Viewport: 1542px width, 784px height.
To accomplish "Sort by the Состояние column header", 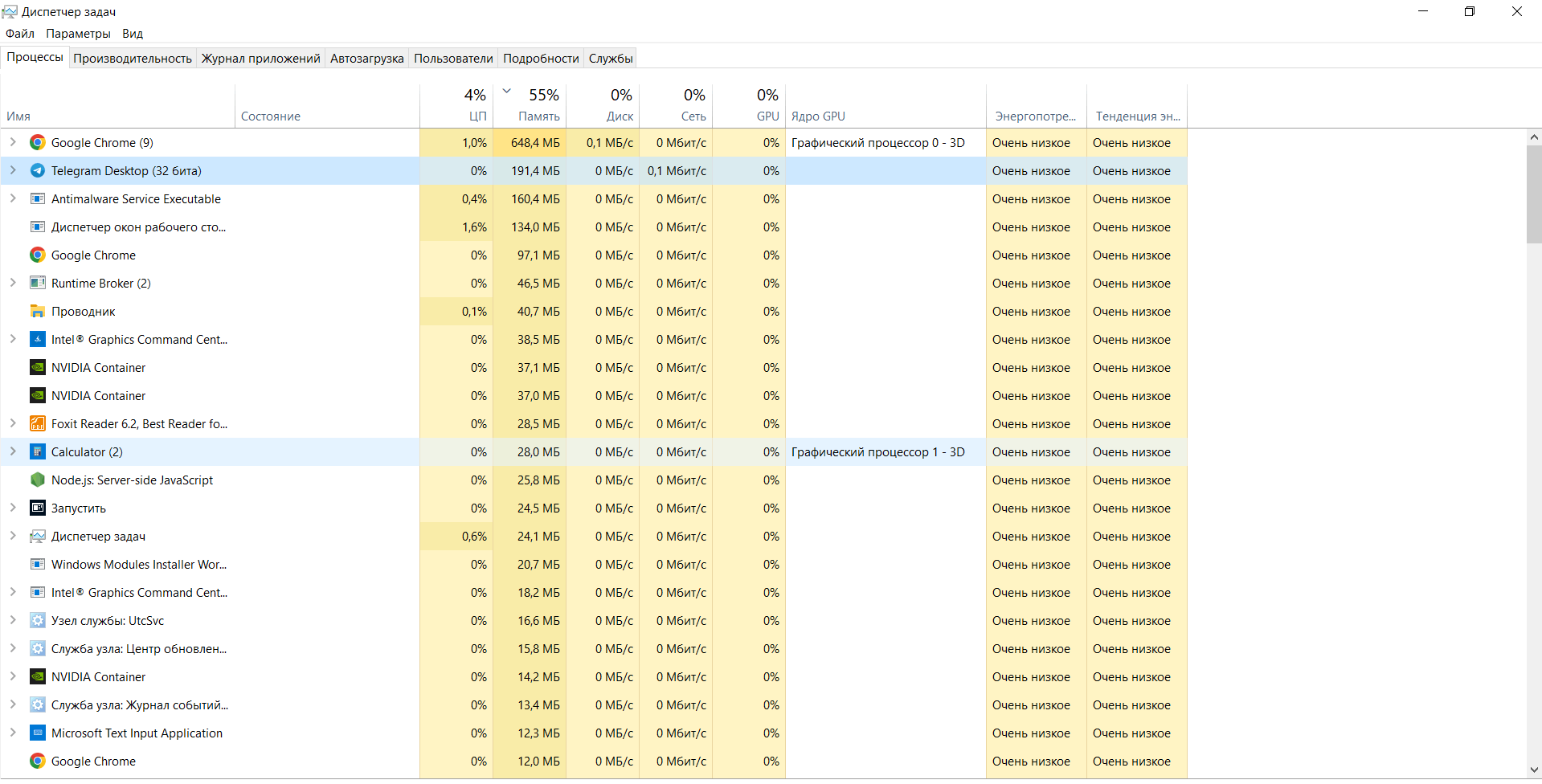I will (x=327, y=106).
